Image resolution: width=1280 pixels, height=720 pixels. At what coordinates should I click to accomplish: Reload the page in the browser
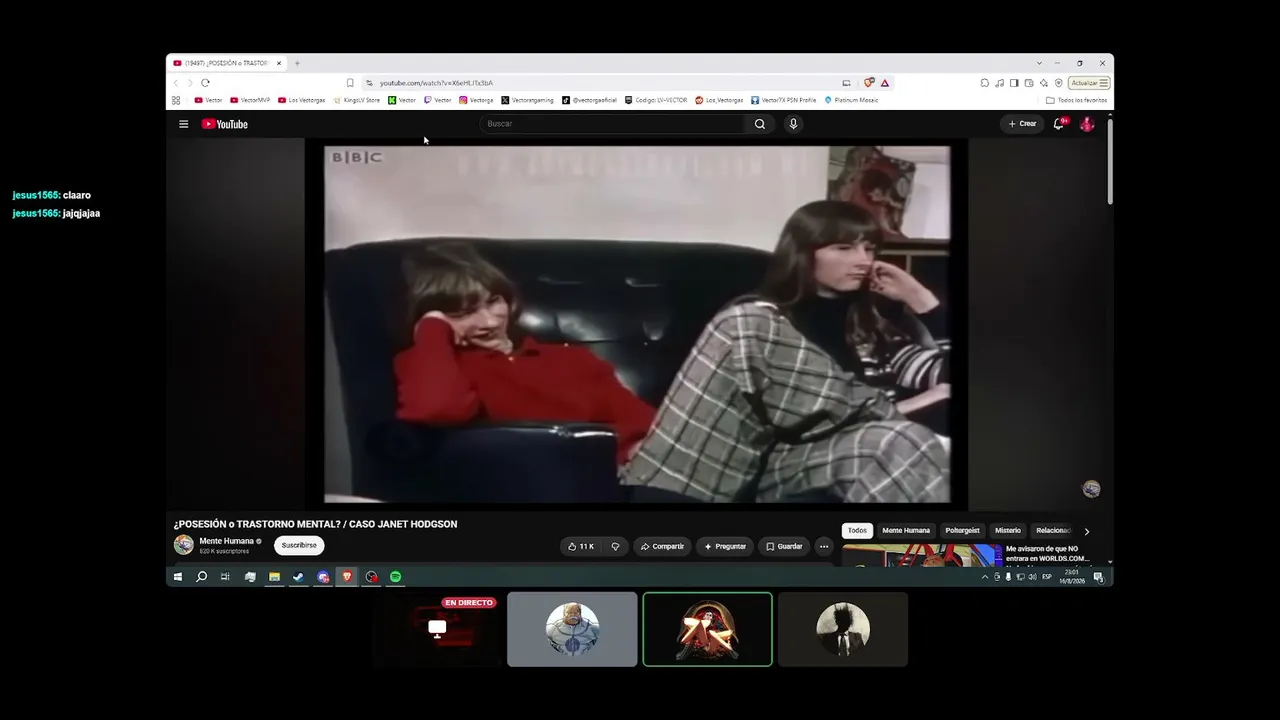tap(205, 83)
